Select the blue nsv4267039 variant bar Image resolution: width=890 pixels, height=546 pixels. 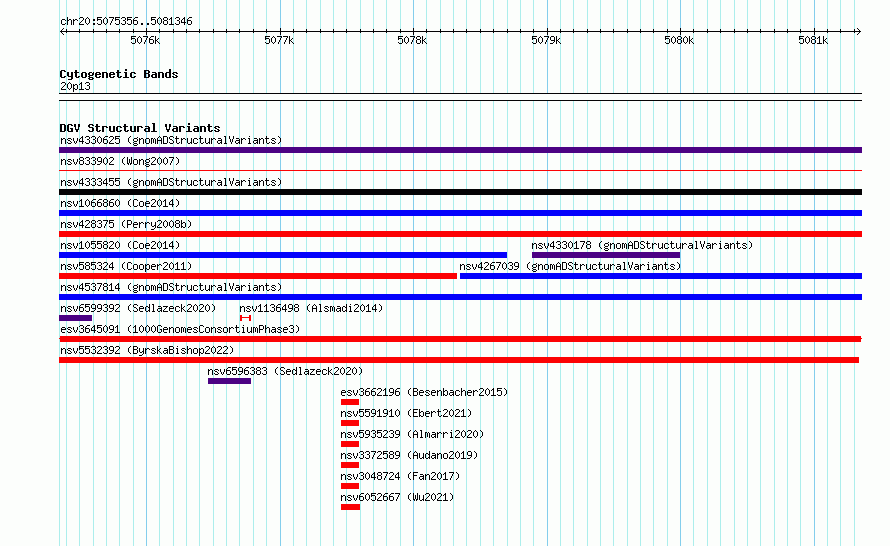coord(661,276)
